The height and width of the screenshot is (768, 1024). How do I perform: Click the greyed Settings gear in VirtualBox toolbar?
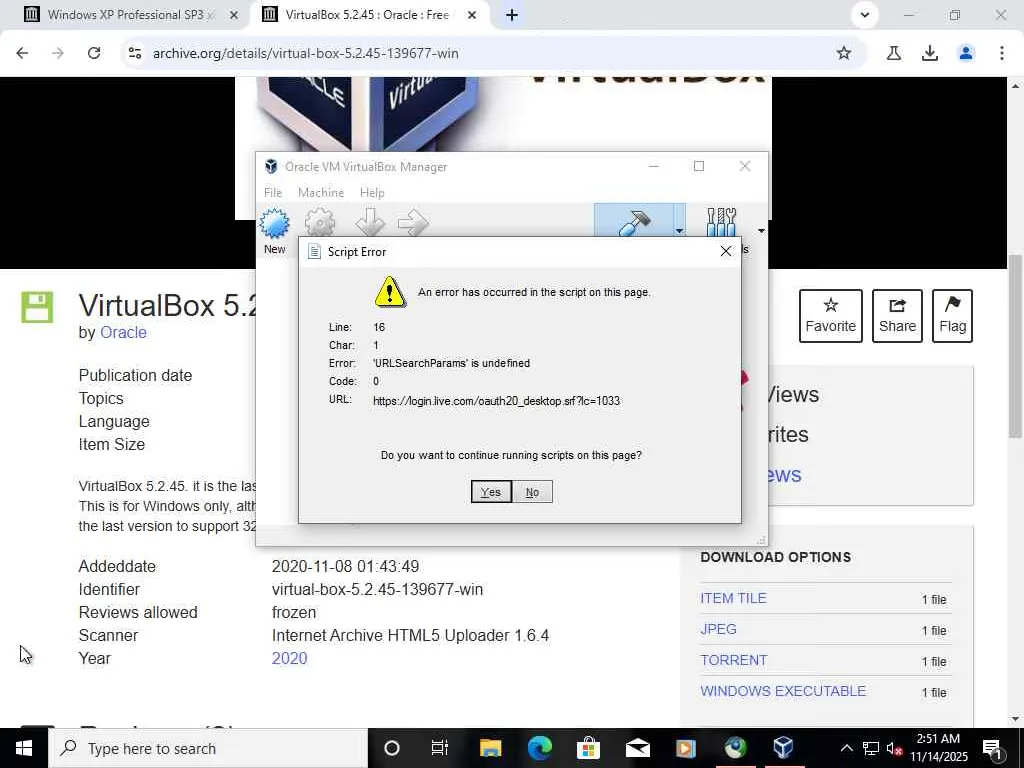point(320,223)
